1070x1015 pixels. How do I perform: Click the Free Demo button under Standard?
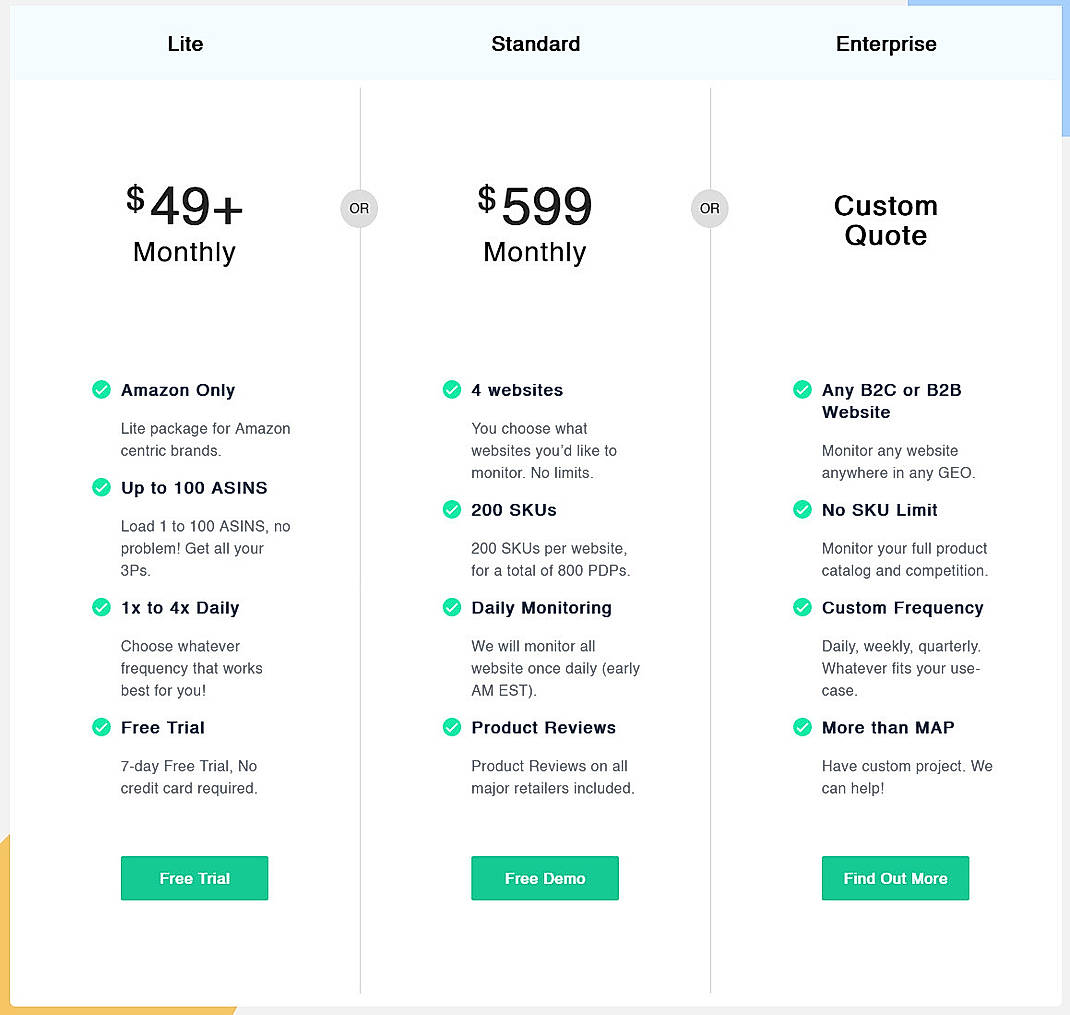(545, 878)
